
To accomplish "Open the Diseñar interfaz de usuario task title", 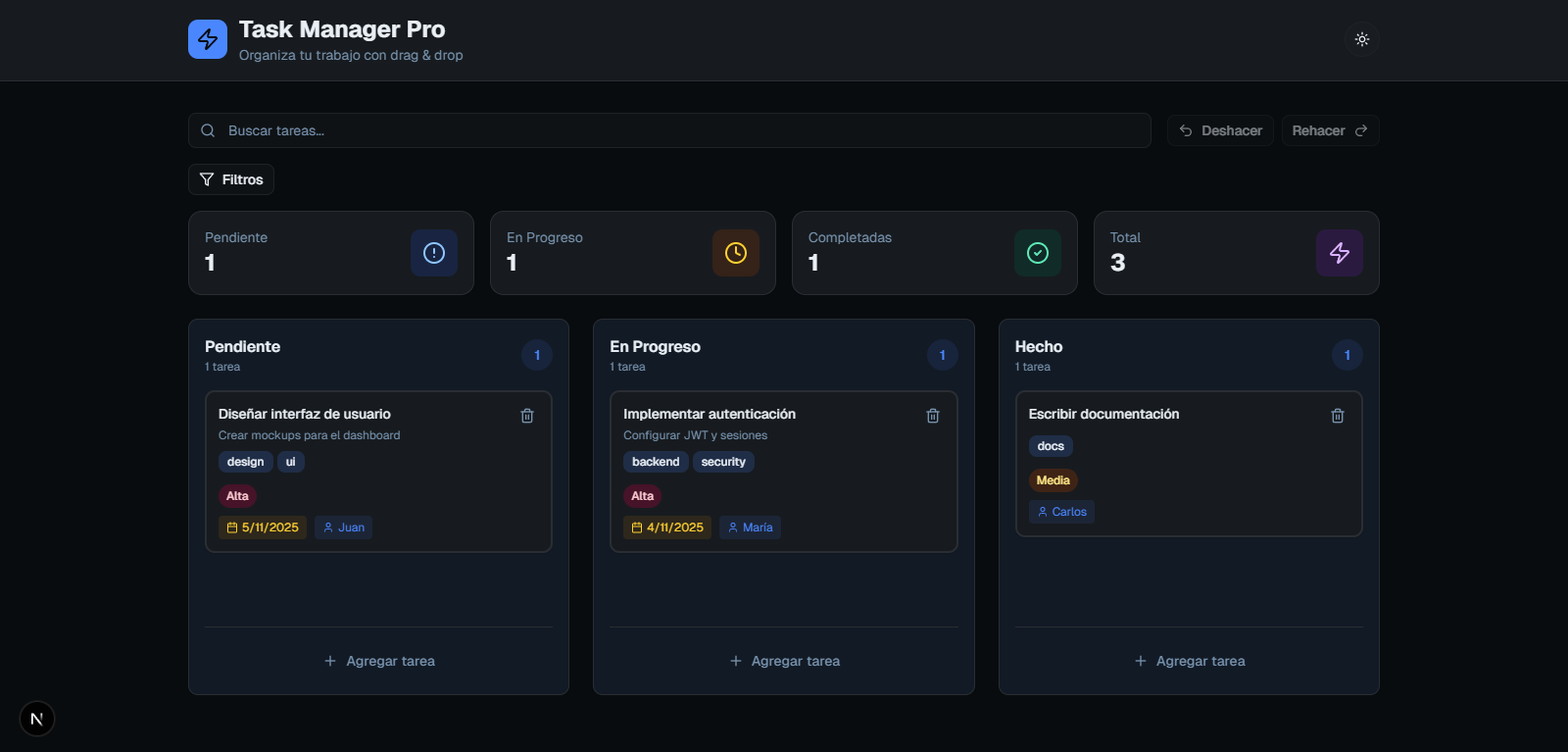I will (x=305, y=414).
